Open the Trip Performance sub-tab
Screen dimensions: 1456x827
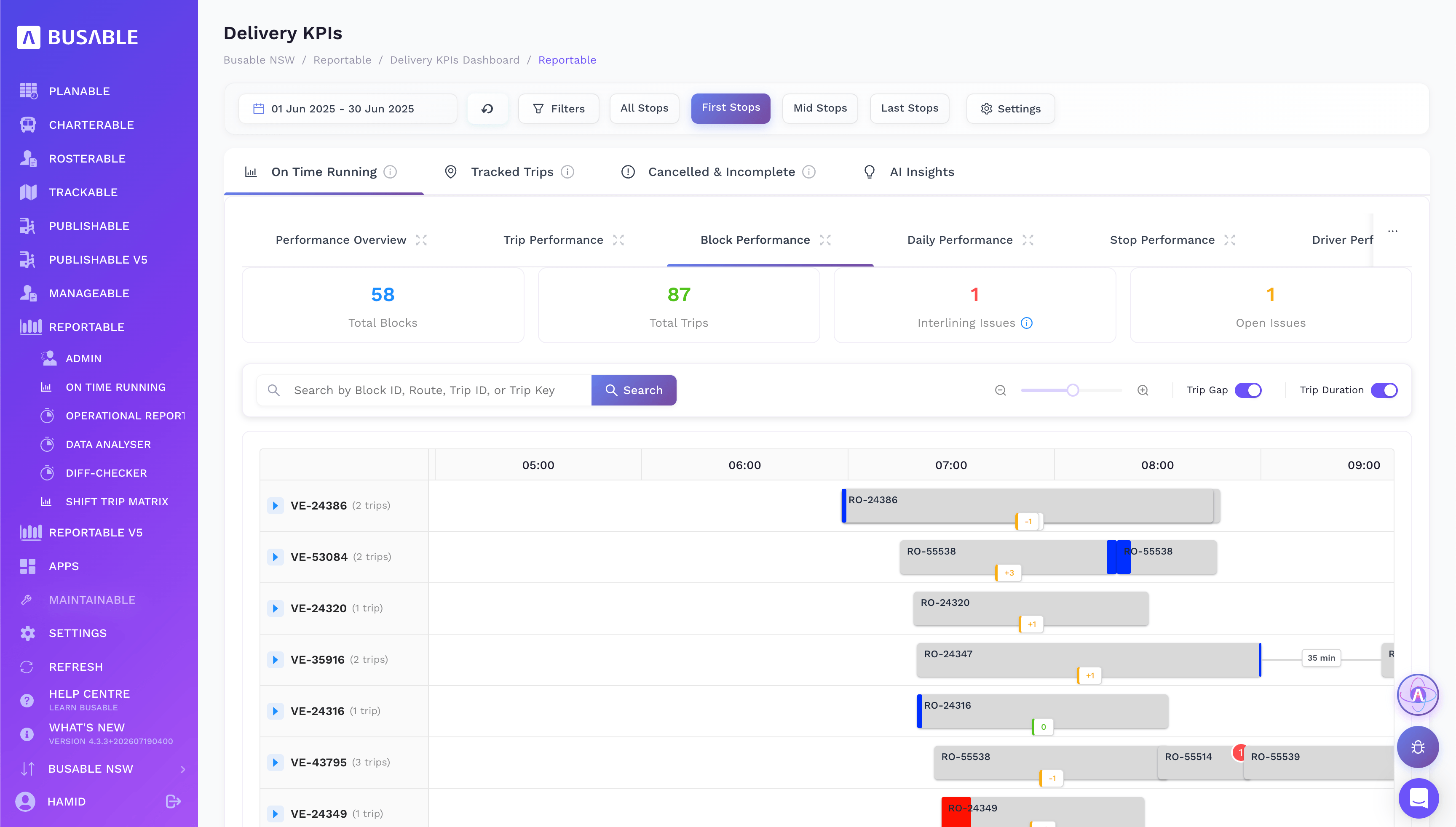coord(553,240)
